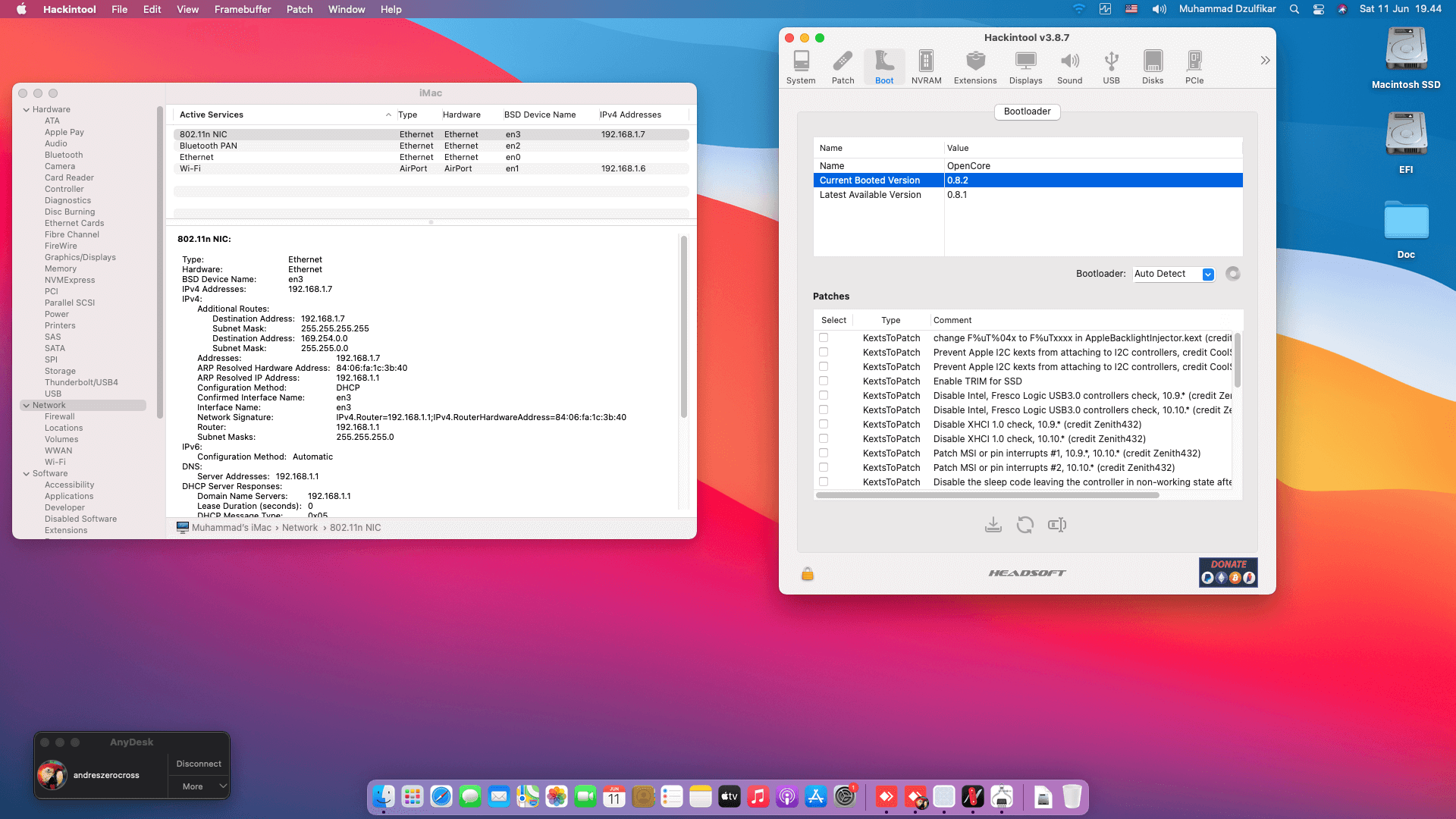Image resolution: width=1456 pixels, height=819 pixels.
Task: Check the Enable TRIM for SSD patch
Action: tap(824, 381)
